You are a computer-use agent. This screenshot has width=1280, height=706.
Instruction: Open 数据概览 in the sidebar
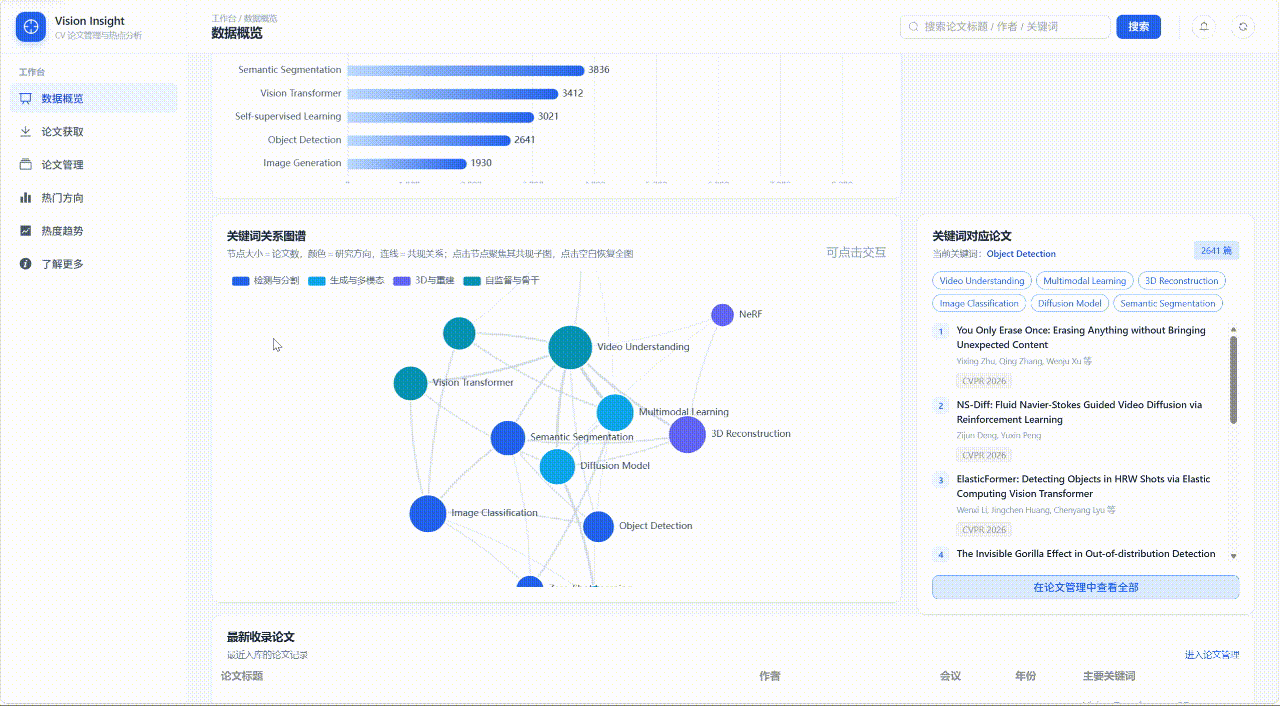tap(94, 98)
